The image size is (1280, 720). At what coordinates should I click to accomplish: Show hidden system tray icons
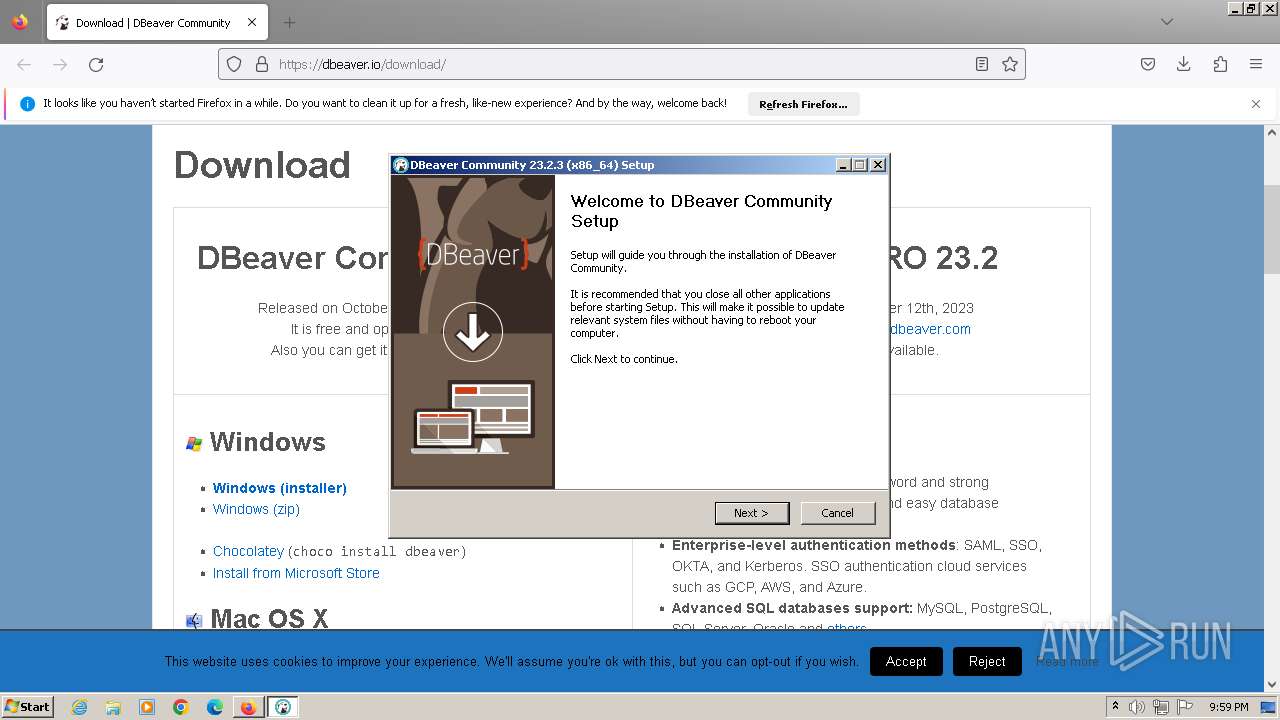click(x=1115, y=707)
